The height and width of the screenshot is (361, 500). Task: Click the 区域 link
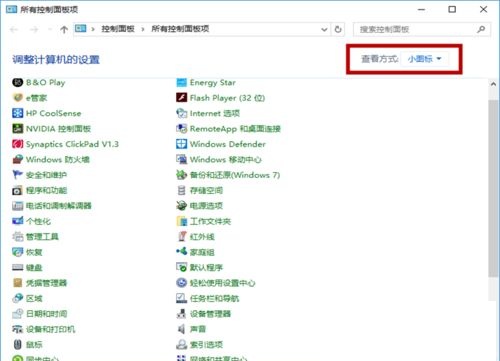click(x=34, y=298)
